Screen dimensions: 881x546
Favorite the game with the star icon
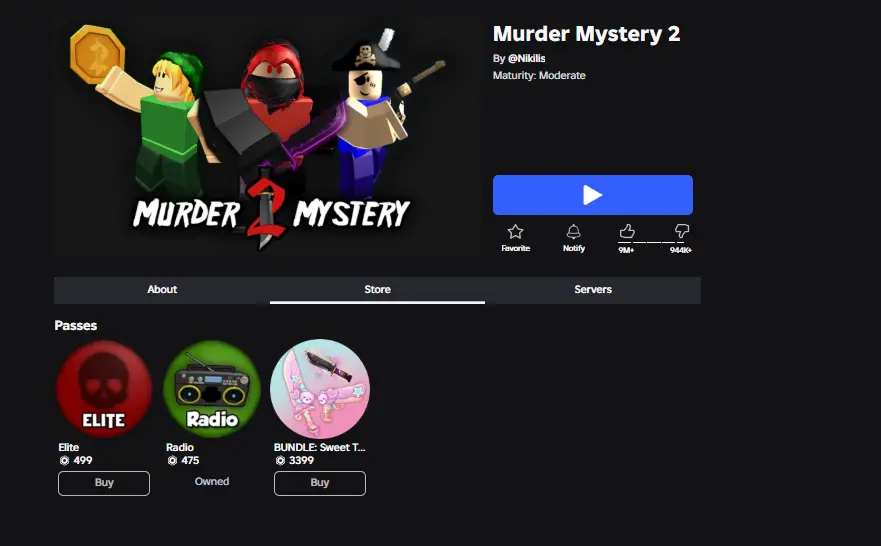[x=515, y=232]
